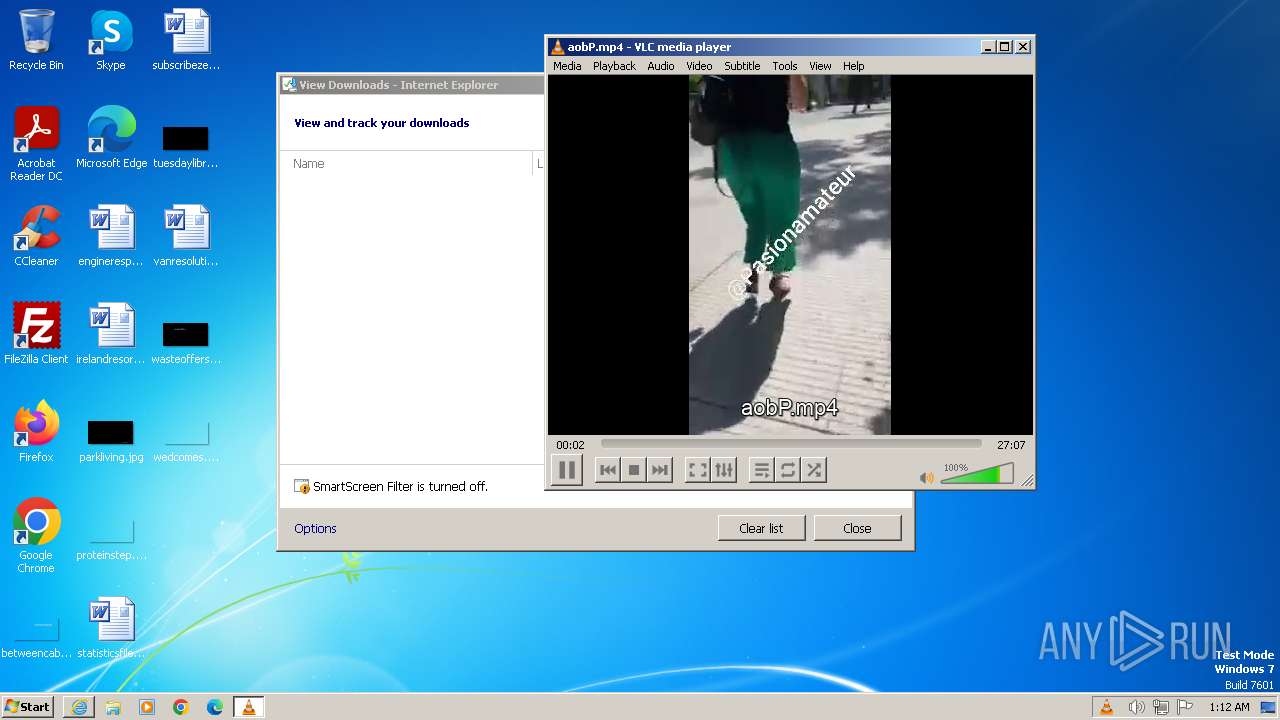The height and width of the screenshot is (720, 1280).
Task: Click Clear list in View Downloads
Action: [x=761, y=528]
